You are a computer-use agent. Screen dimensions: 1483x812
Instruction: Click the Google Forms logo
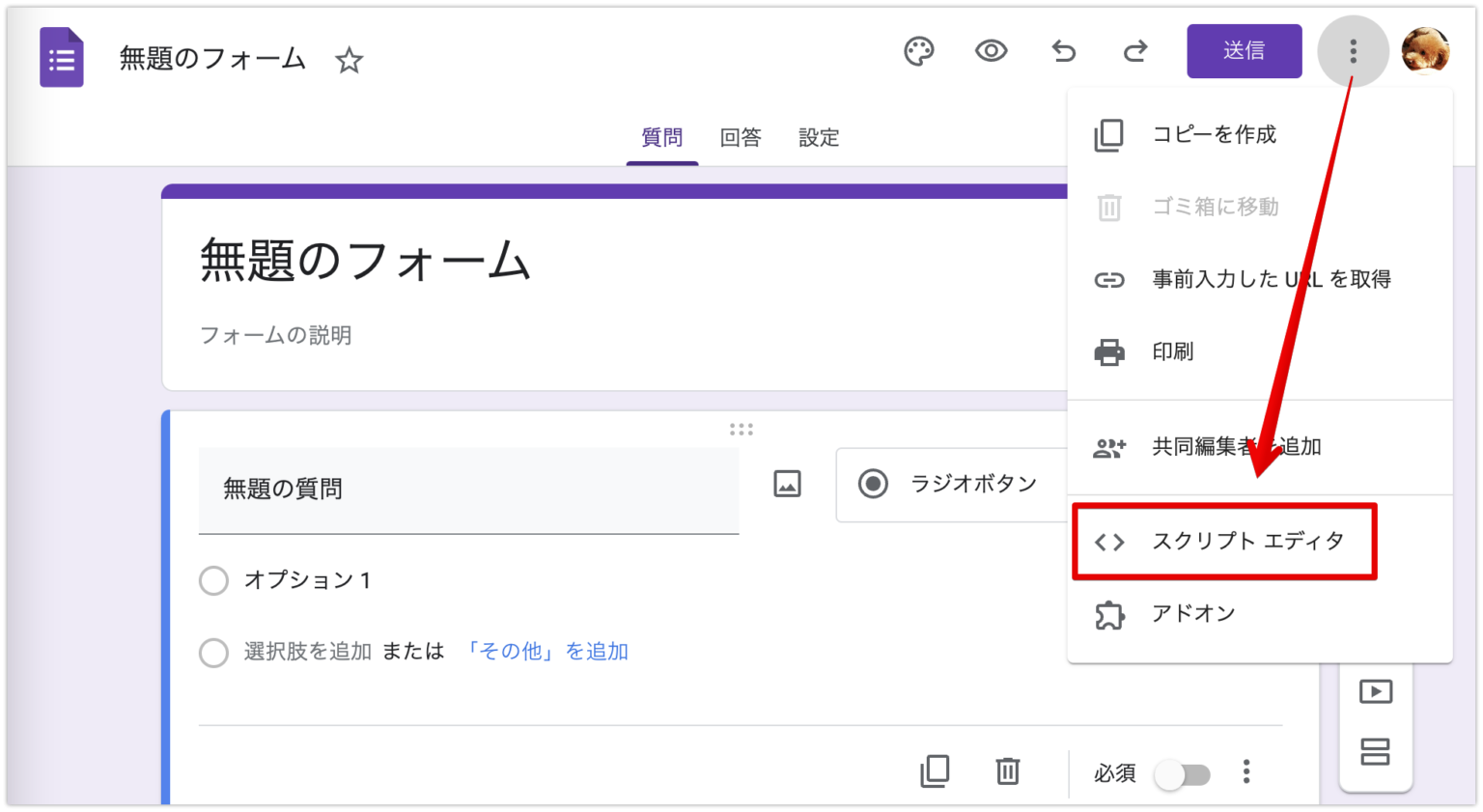coord(61,58)
